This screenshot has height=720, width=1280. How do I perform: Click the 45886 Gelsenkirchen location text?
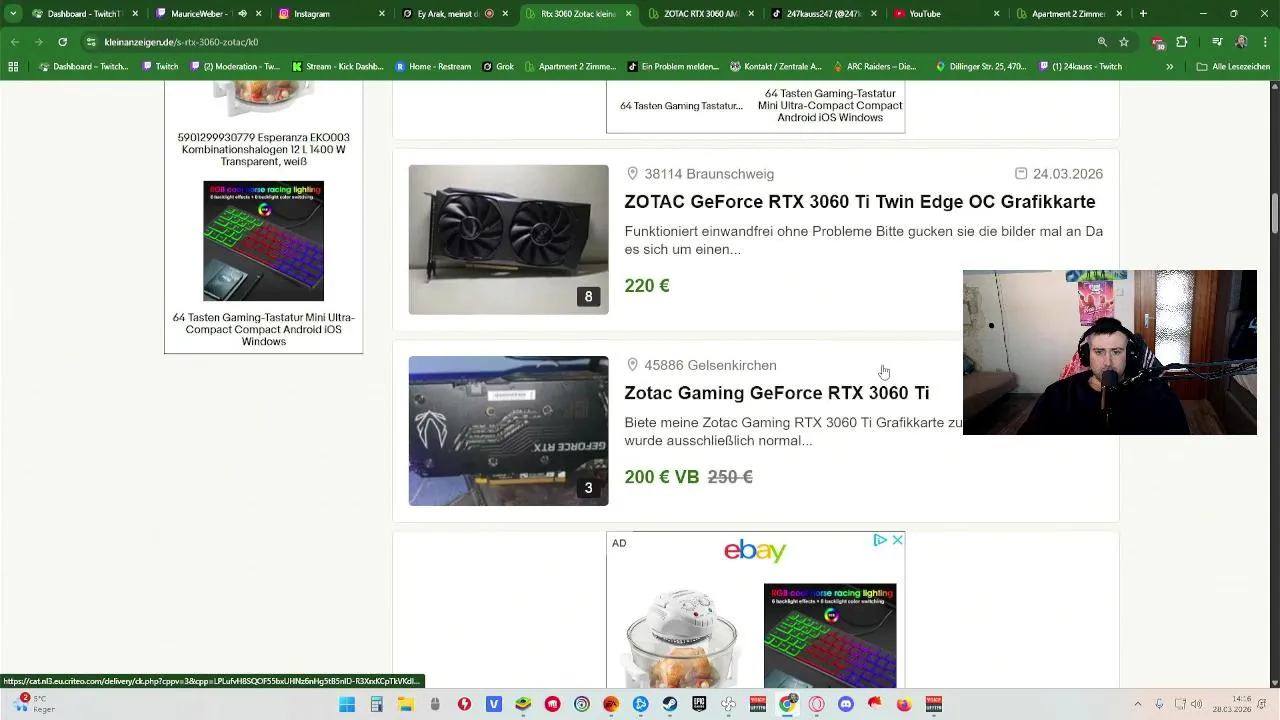coord(710,365)
